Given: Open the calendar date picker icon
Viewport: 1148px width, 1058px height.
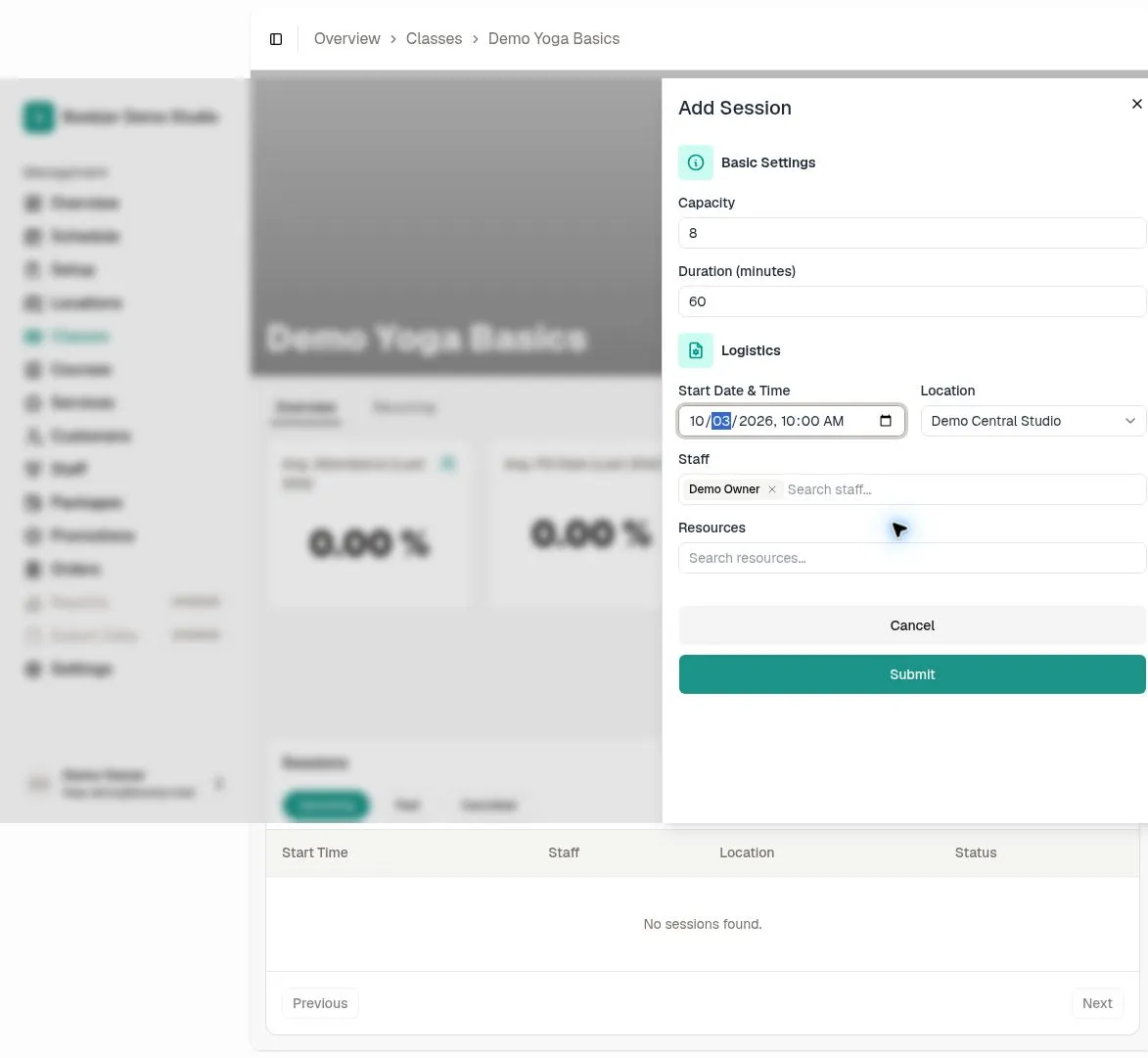Looking at the screenshot, I should point(885,421).
